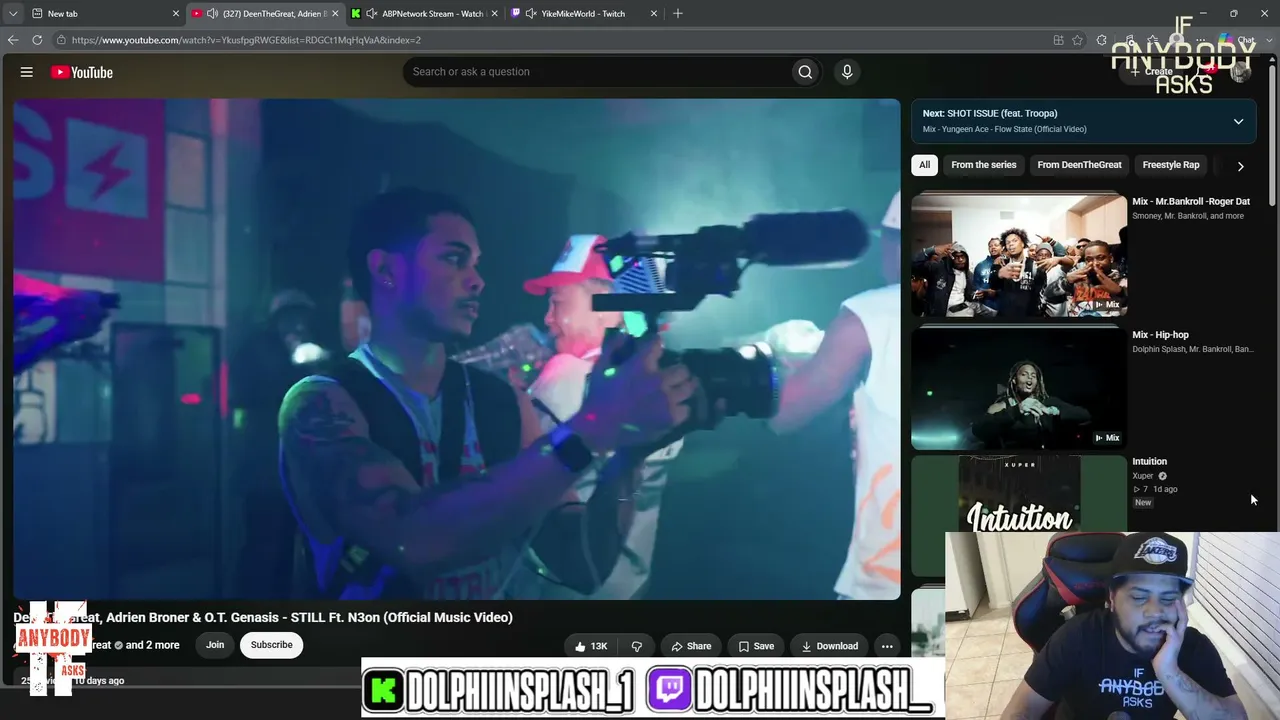Open the browser extensions puzzle icon

(x=1101, y=40)
